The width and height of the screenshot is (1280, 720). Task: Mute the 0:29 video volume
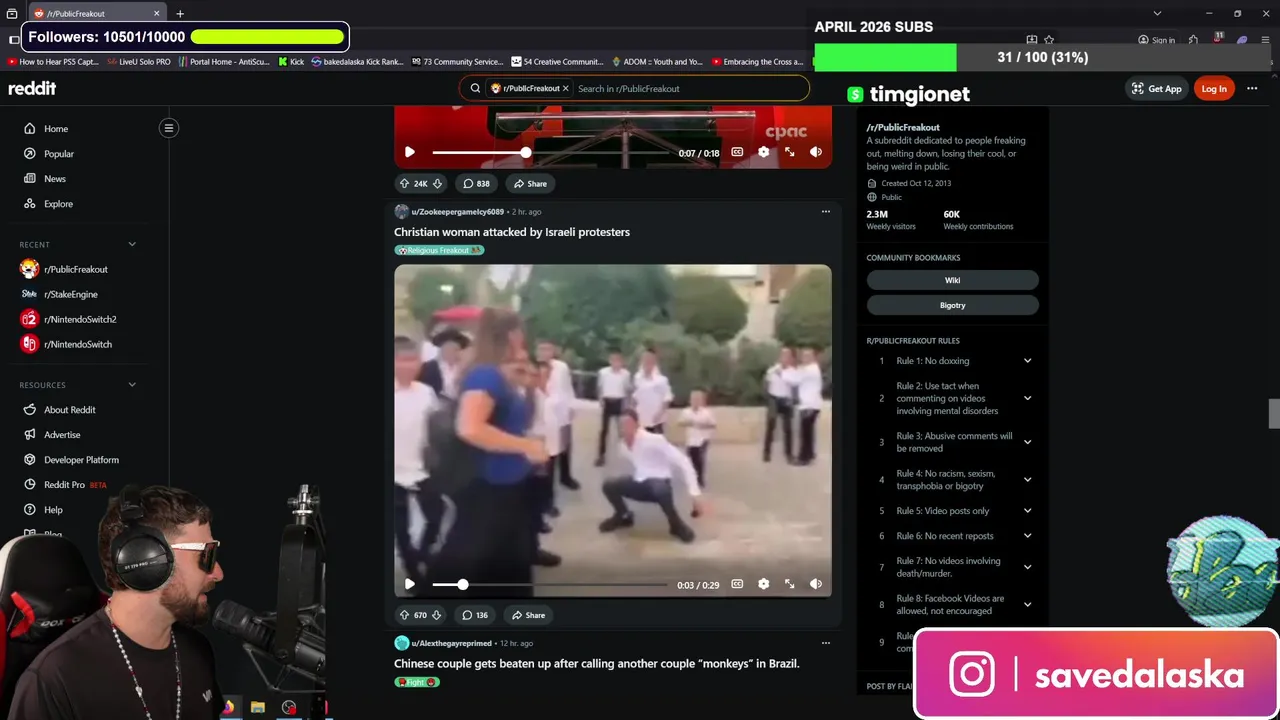click(815, 584)
